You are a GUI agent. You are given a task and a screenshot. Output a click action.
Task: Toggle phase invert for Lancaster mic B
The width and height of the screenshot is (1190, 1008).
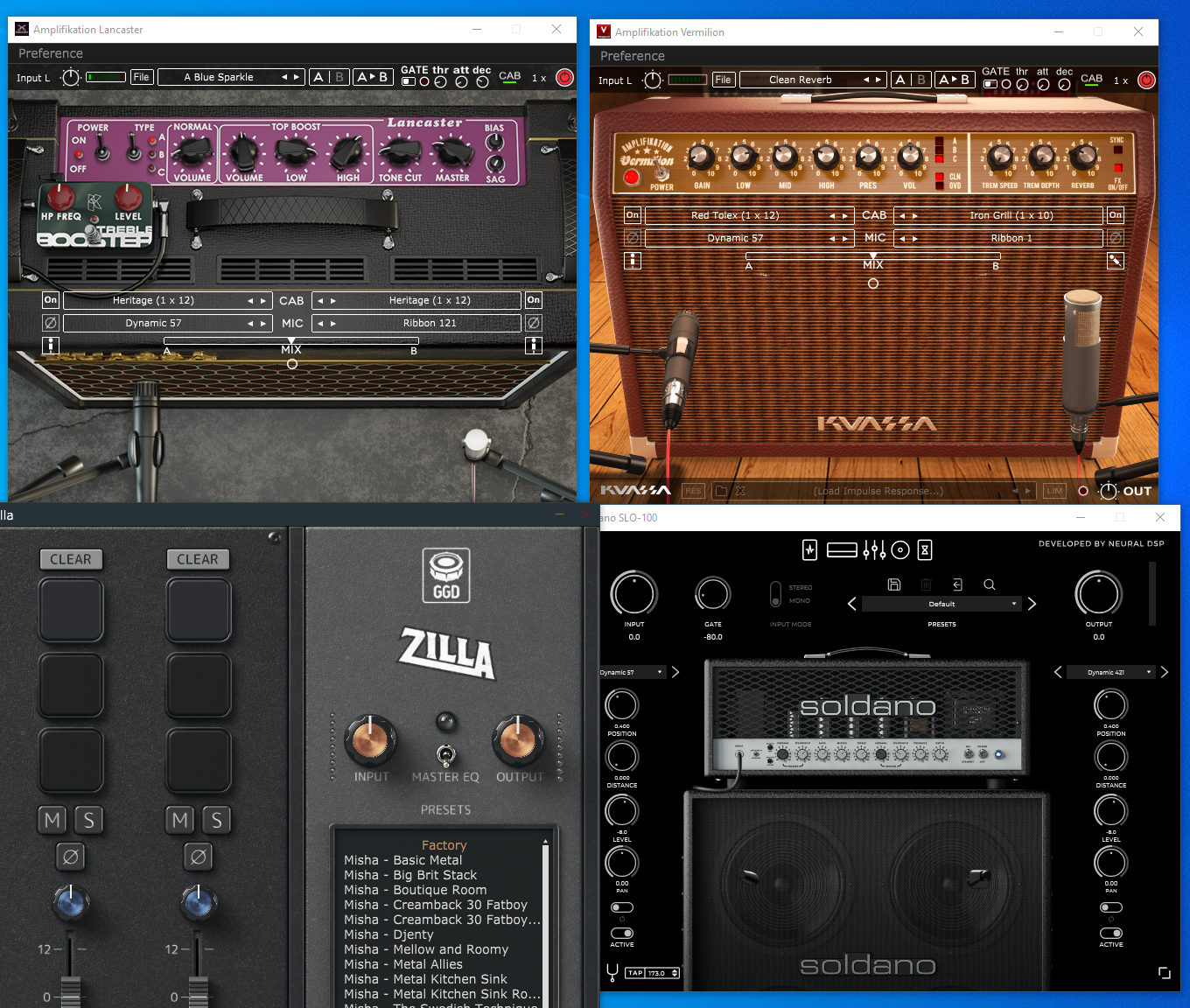[x=534, y=323]
